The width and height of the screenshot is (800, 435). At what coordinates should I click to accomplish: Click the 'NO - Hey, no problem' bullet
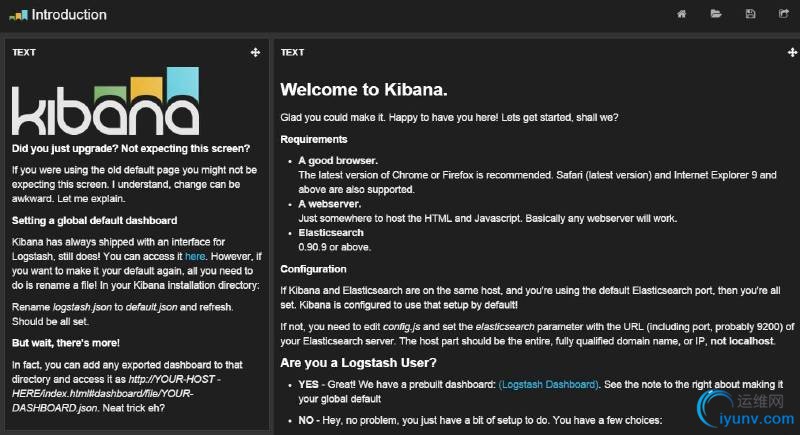[480, 420]
